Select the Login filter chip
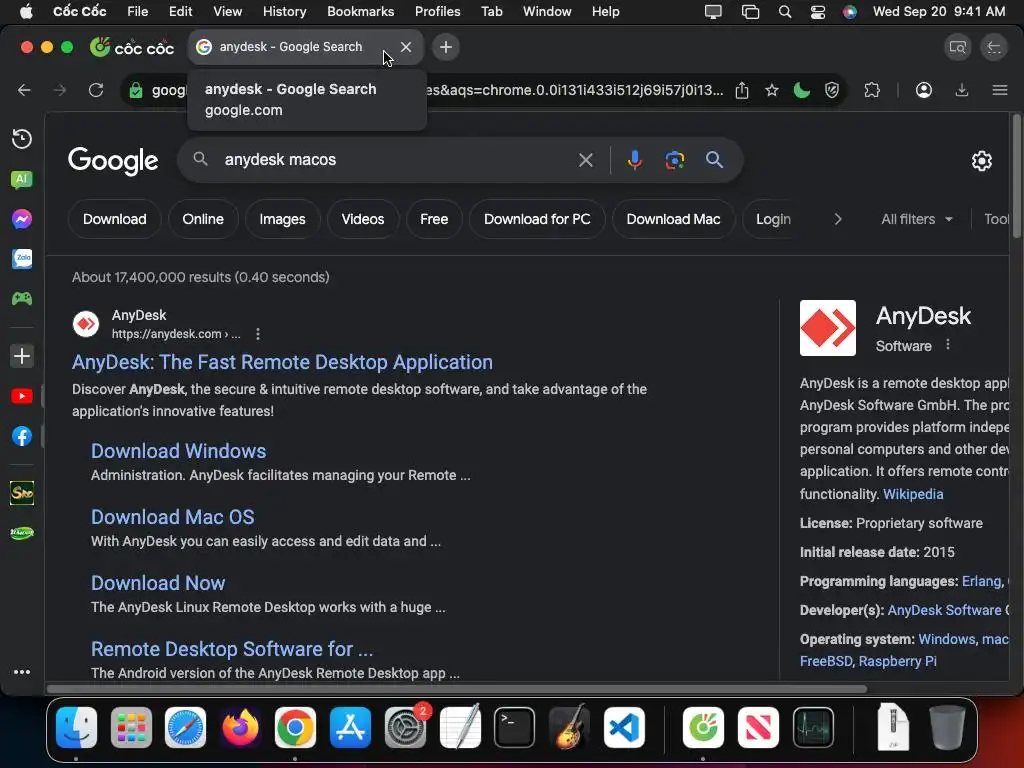This screenshot has width=1024, height=768. (773, 219)
